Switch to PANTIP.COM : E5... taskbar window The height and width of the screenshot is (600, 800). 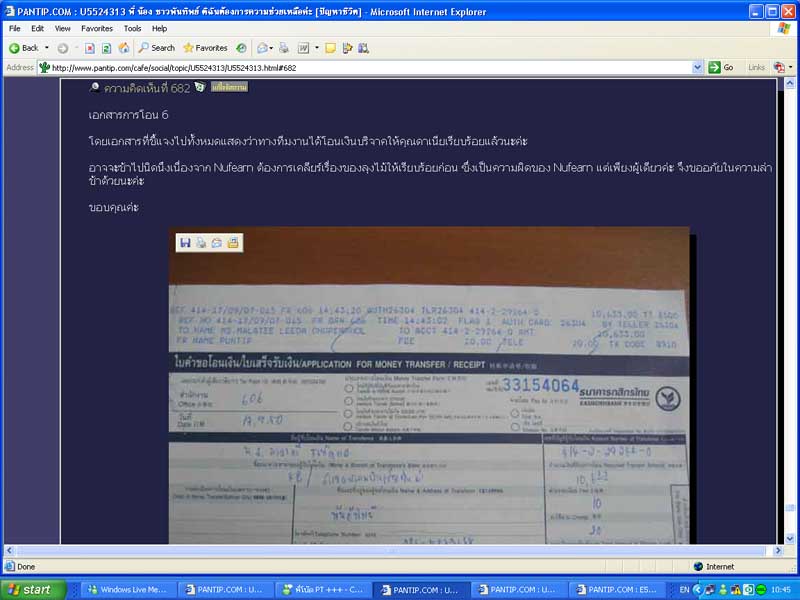(618, 589)
